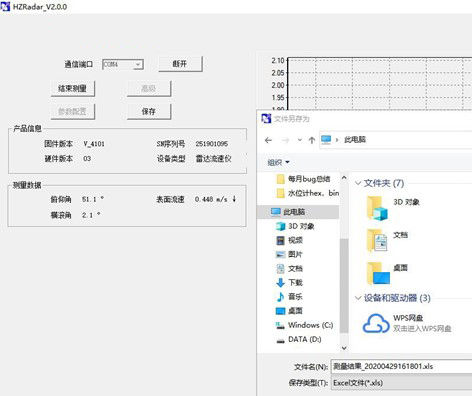Click the sidebar vertical scrollbar thumb
Screen dimensions: 472x396
(344, 286)
